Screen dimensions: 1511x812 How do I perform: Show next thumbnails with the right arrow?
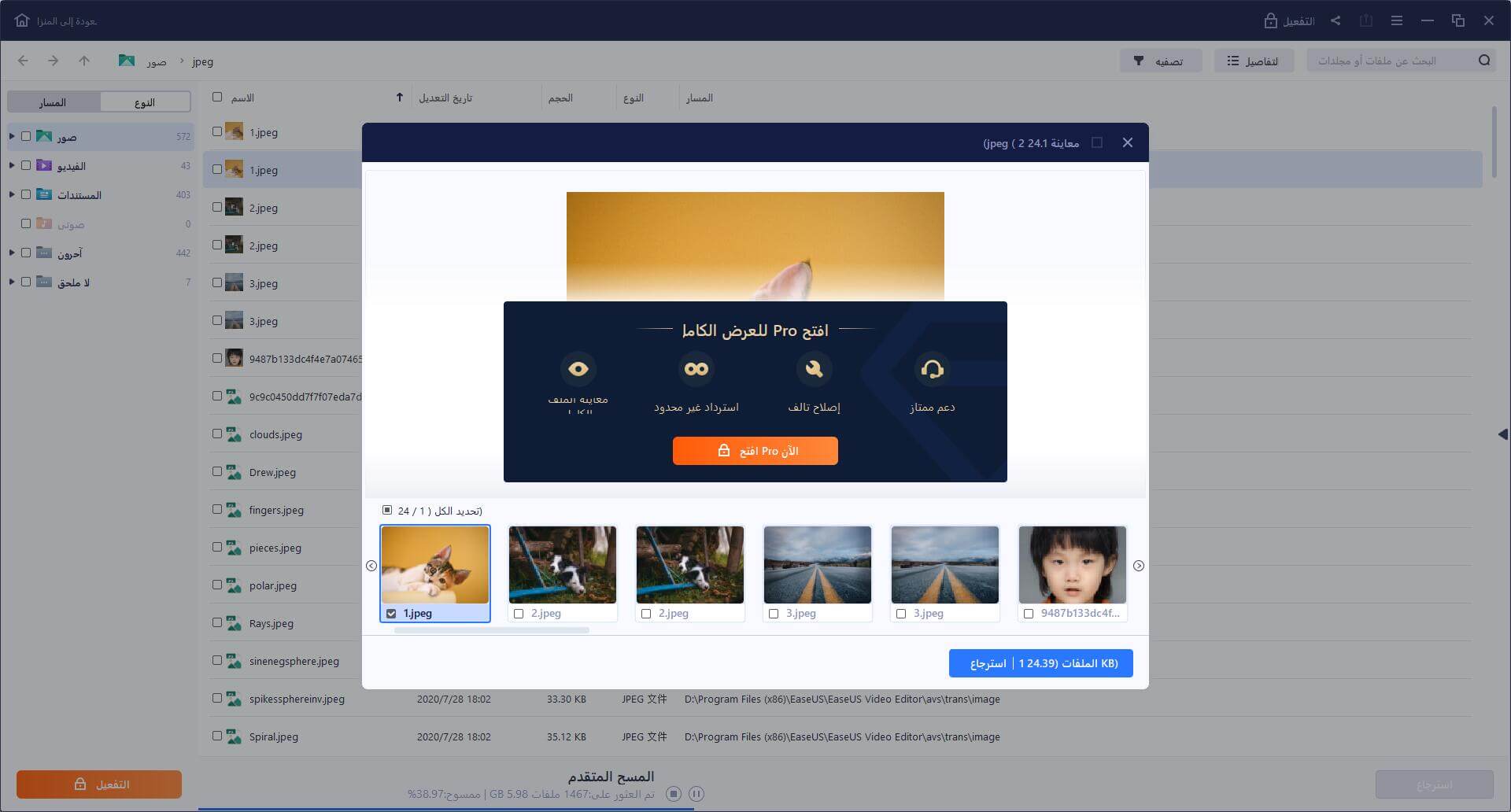pyautogui.click(x=1138, y=566)
